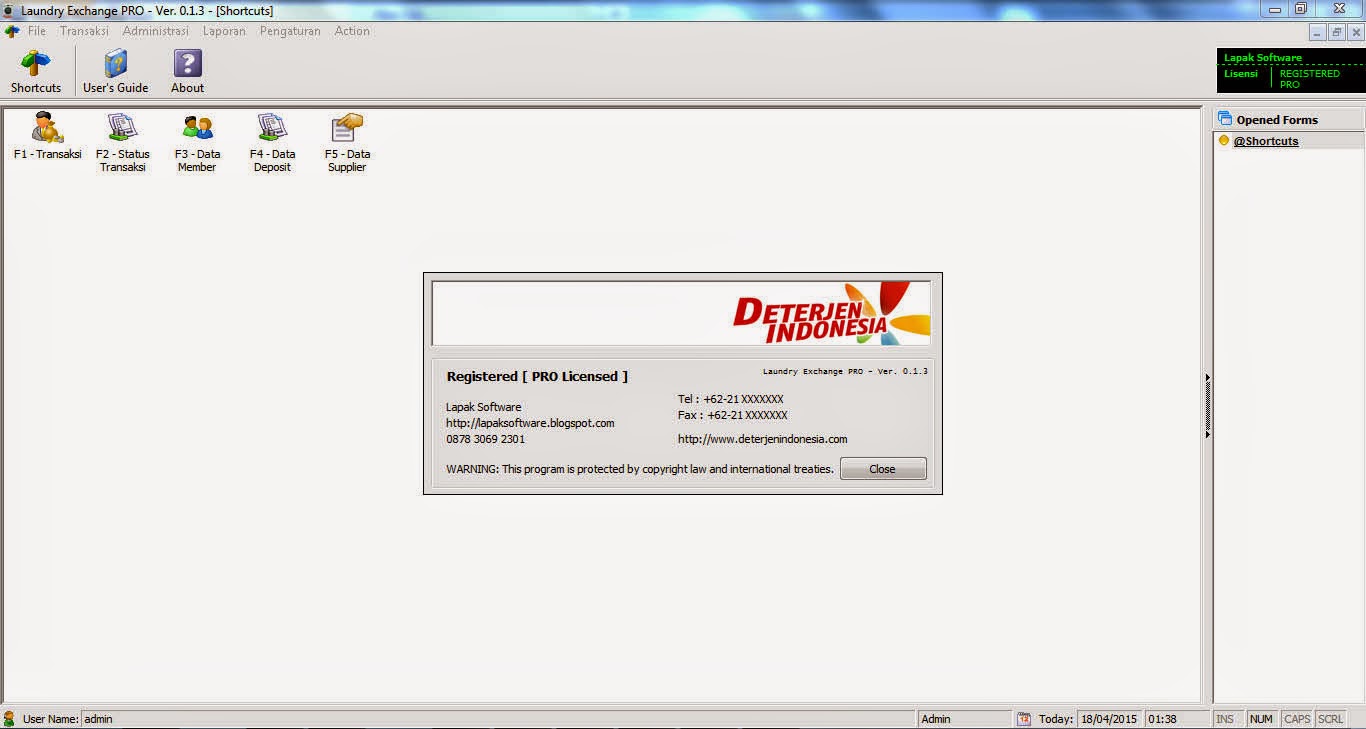Open the F2 - Status Transaksi shortcut
This screenshot has height=729, width=1366.
[121, 133]
